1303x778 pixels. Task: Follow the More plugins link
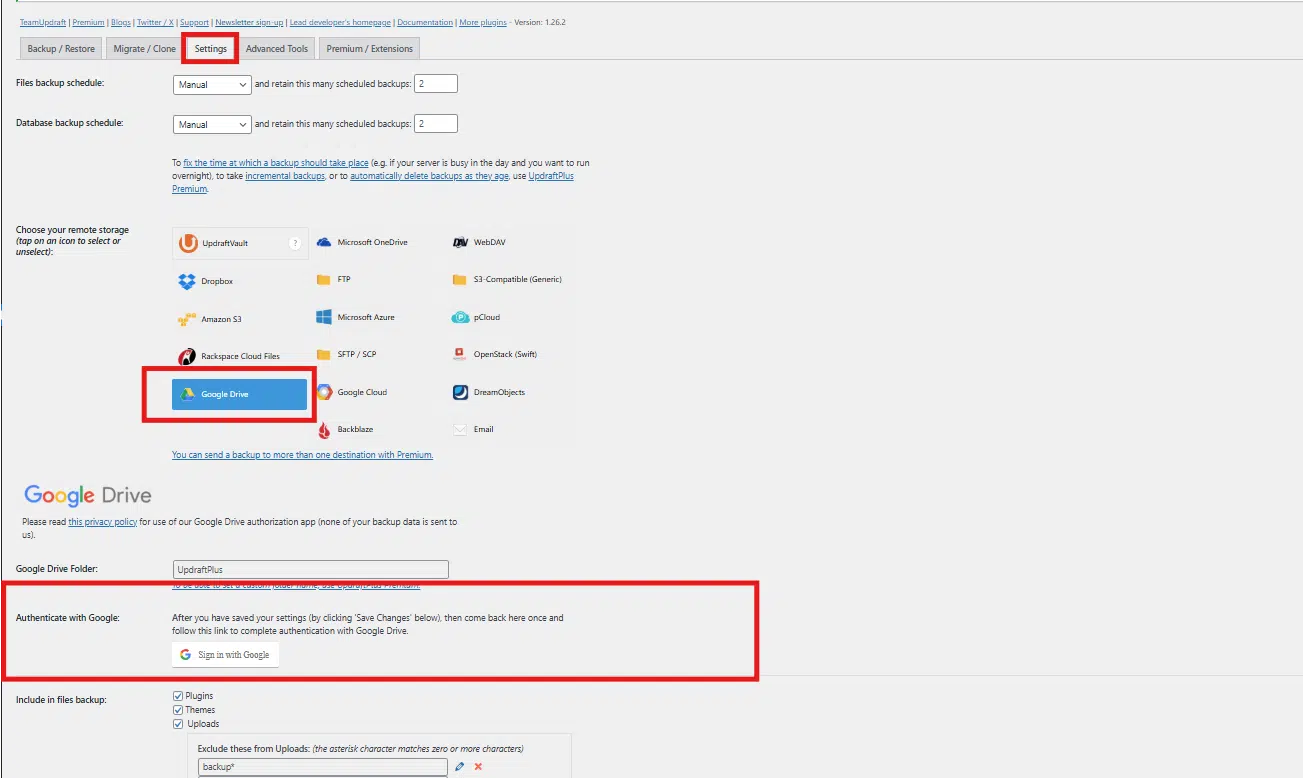pos(482,22)
